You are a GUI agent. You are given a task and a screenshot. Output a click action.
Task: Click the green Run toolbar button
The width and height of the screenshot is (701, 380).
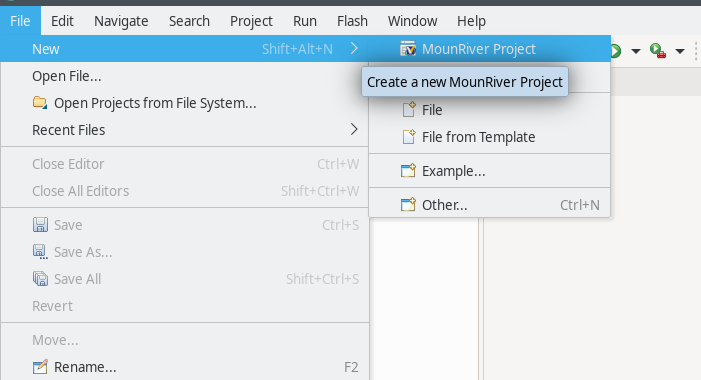pyautogui.click(x=616, y=51)
